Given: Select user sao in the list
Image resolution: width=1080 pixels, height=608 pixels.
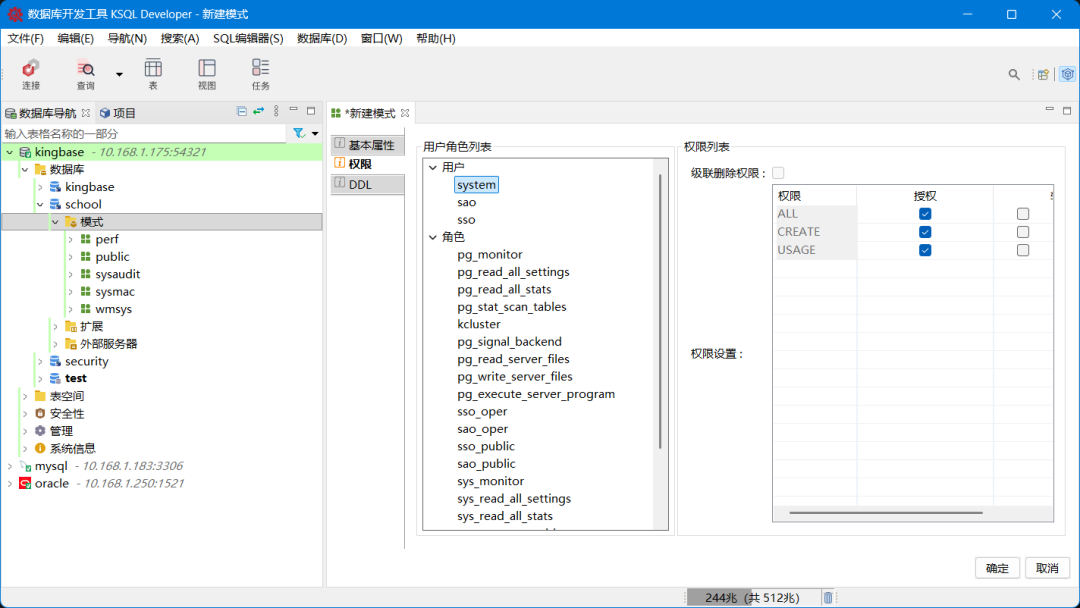Looking at the screenshot, I should 466,202.
